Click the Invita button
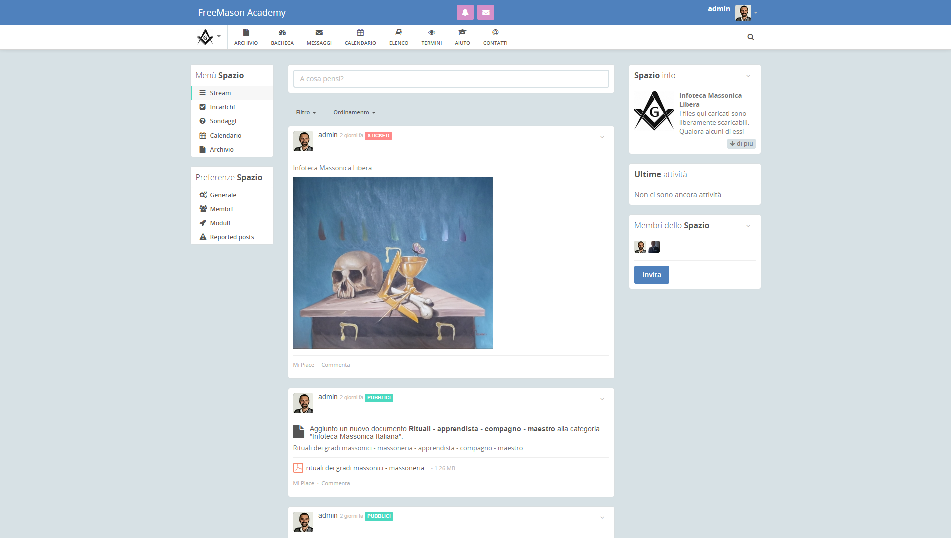 coord(651,275)
